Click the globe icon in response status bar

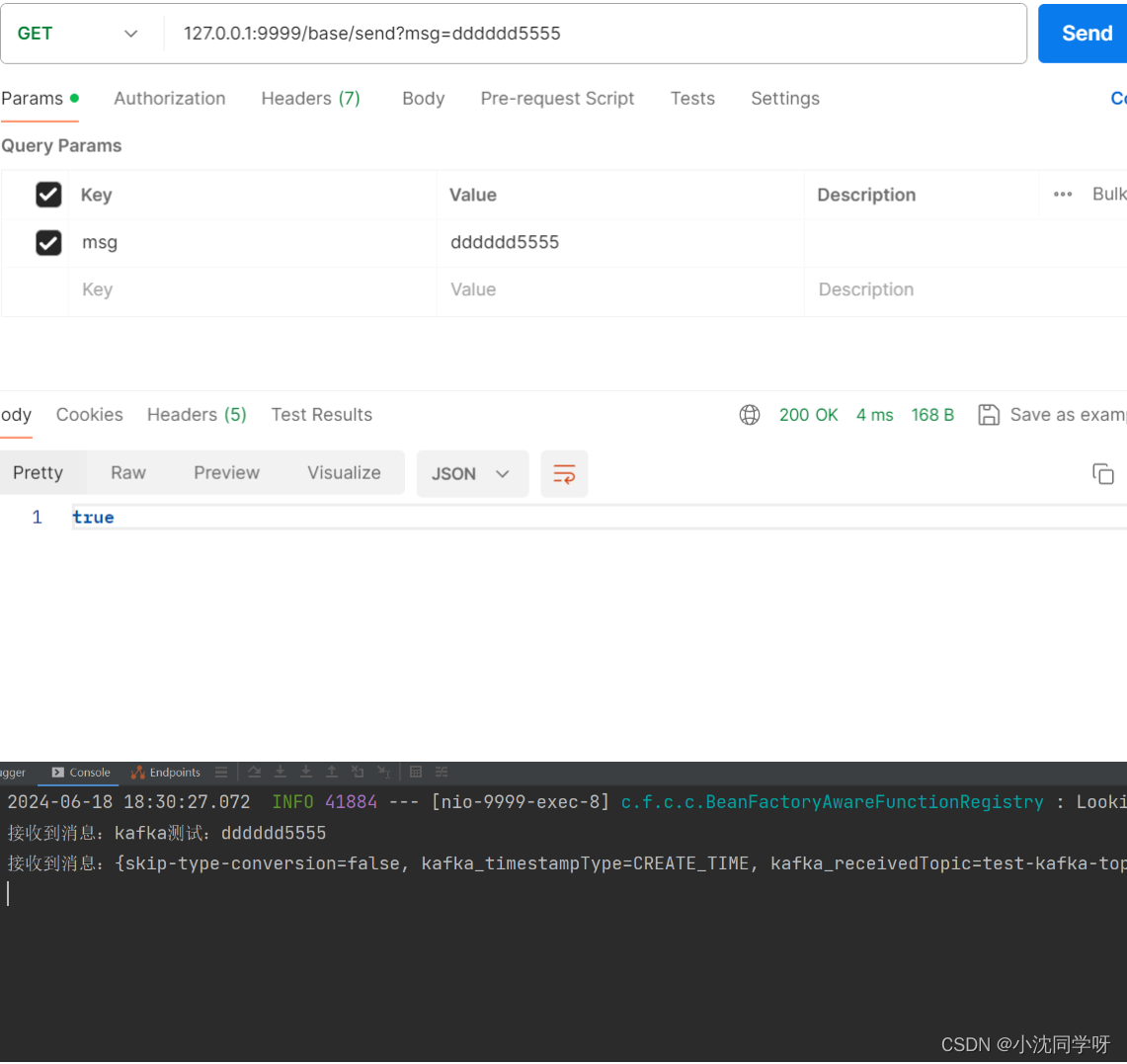750,415
